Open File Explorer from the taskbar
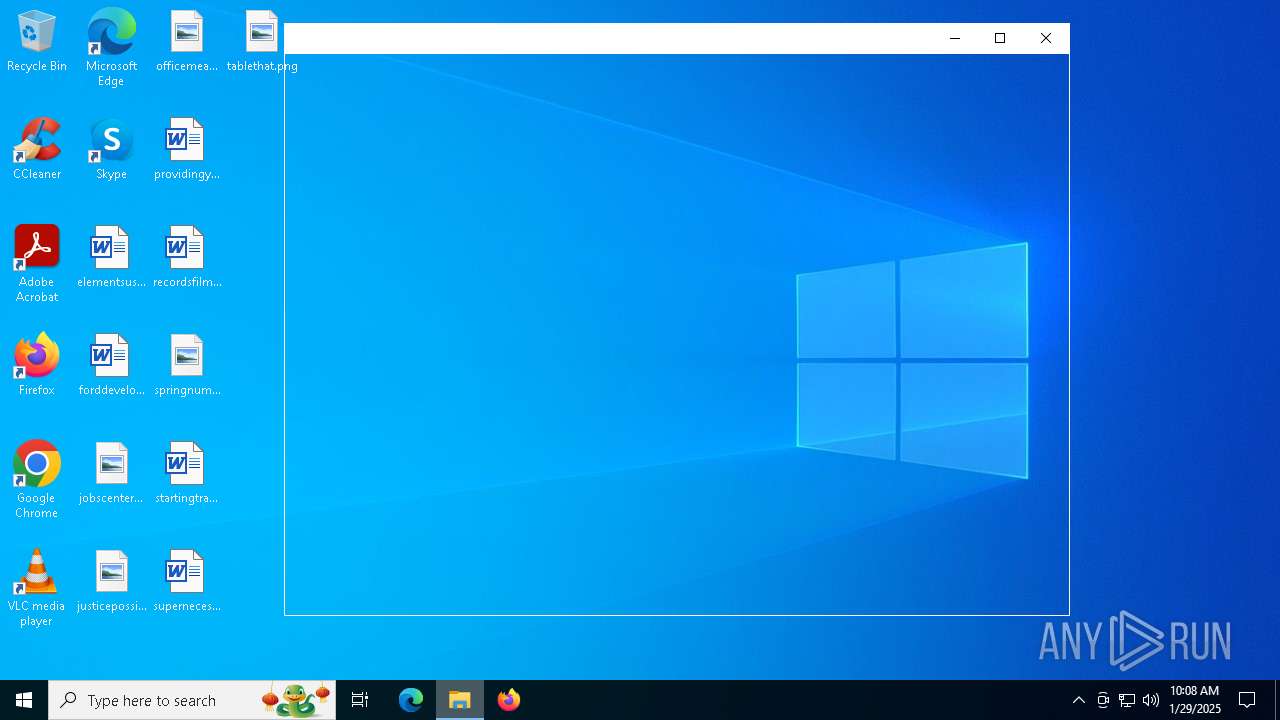 (x=460, y=700)
